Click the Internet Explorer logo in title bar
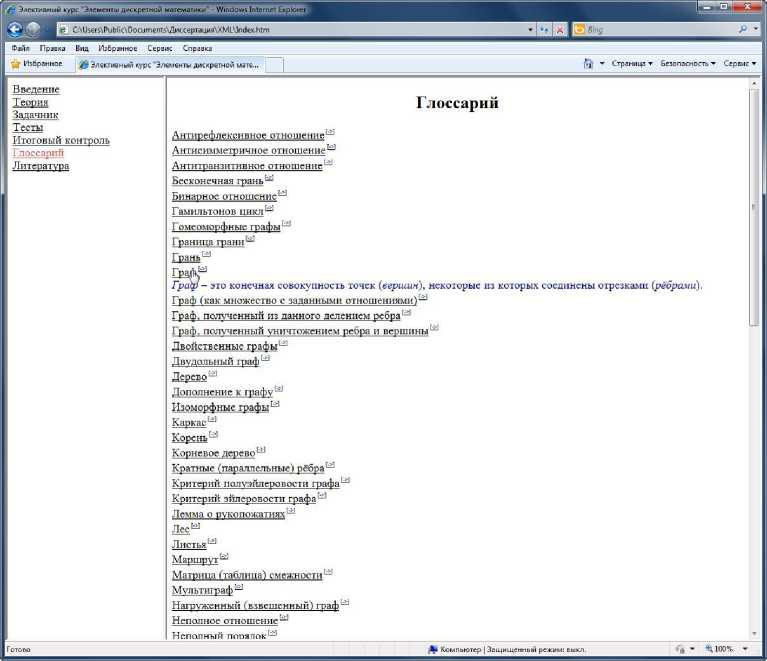Screen dimensions: 767x661 [x=11, y=9]
